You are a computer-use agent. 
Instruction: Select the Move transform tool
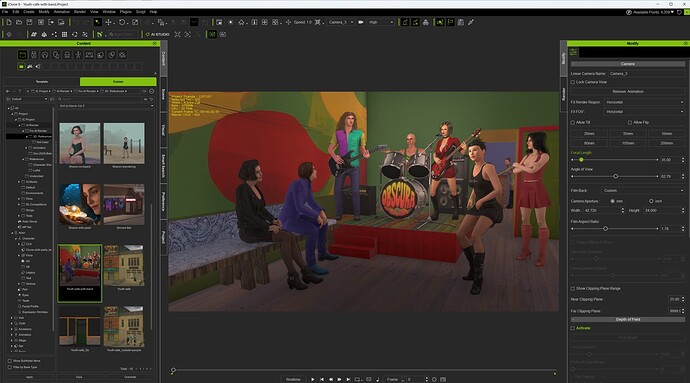pyautogui.click(x=108, y=22)
